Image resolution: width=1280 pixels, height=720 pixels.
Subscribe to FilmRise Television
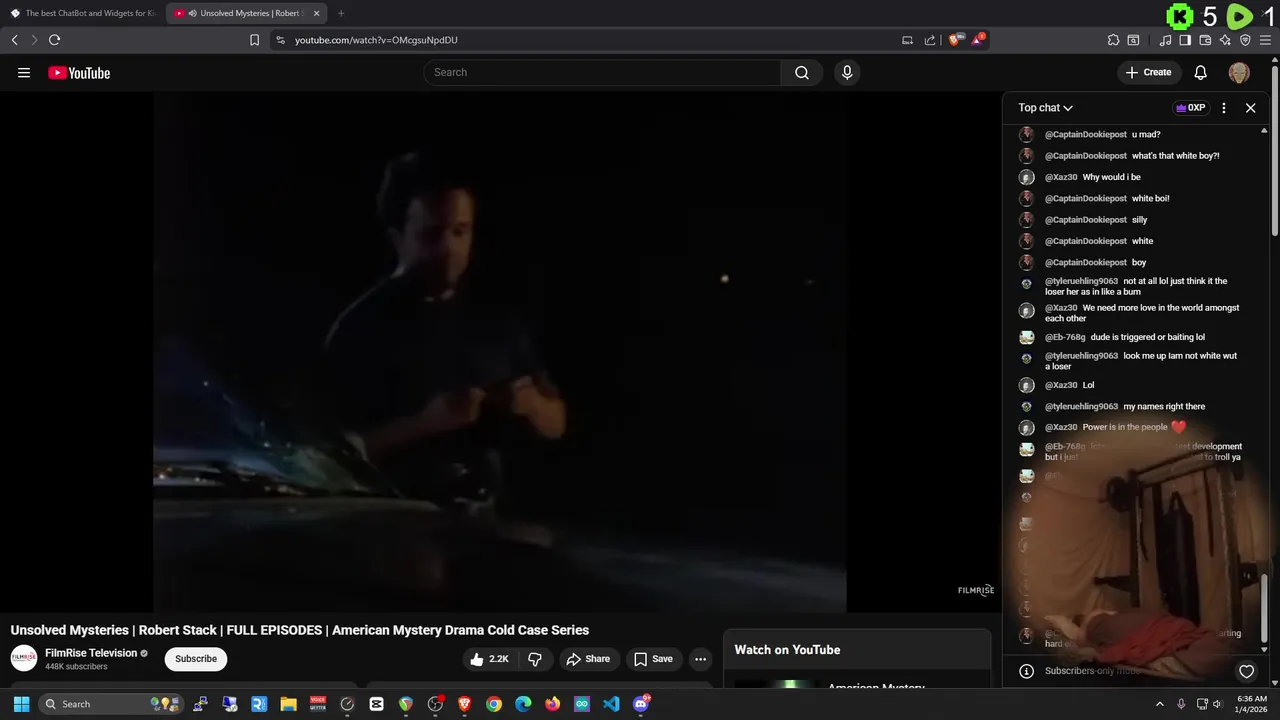coord(196,659)
